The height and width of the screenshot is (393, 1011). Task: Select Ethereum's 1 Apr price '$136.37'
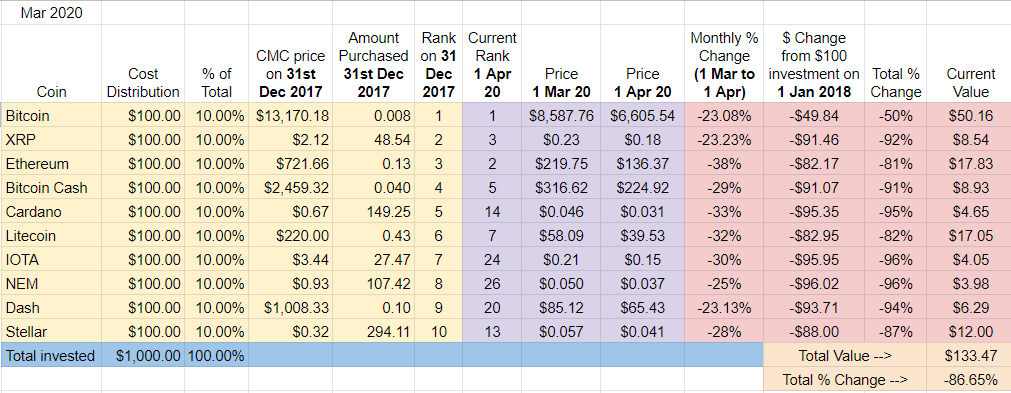(x=642, y=164)
